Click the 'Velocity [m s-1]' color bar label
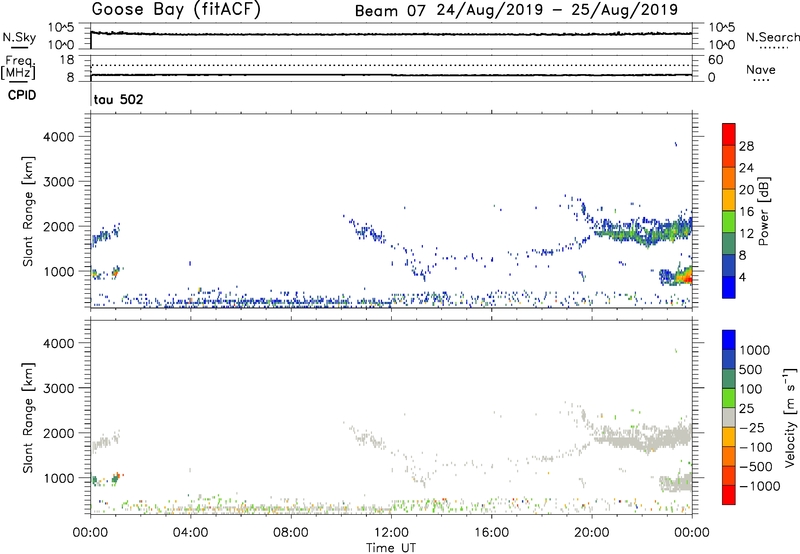 (x=790, y=417)
